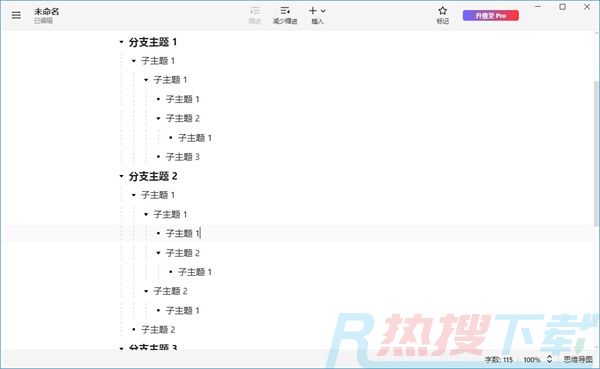This screenshot has width=600, height=369.
Task: Close the Xmind window
Action: (587, 7)
